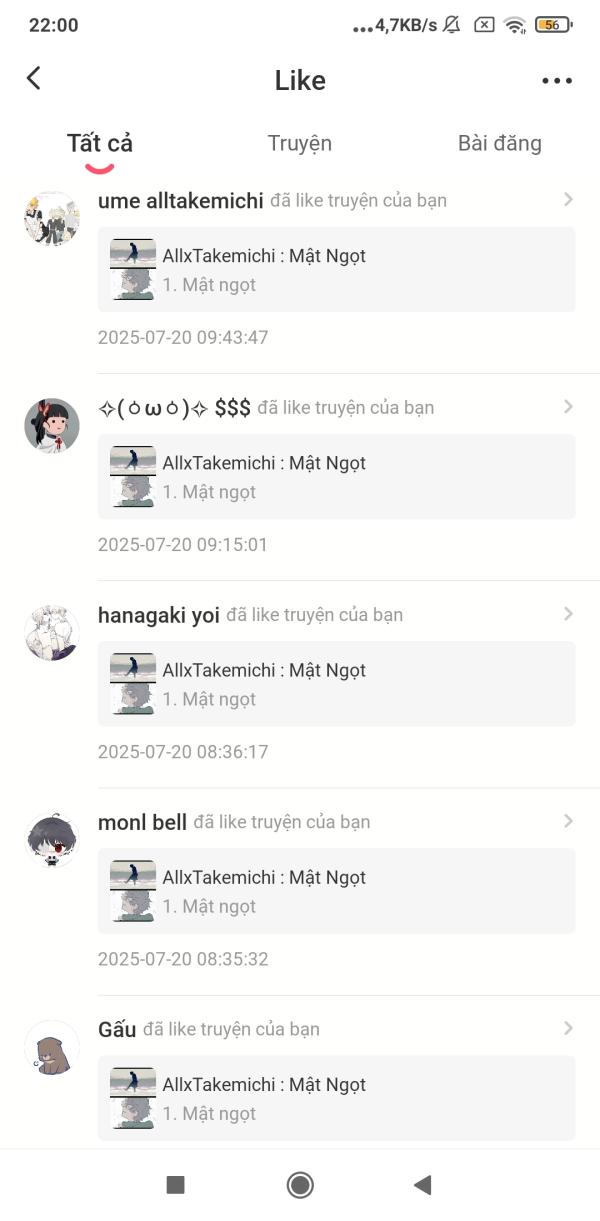
Task: Switch to the Bài đăng tab
Action: 500,143
